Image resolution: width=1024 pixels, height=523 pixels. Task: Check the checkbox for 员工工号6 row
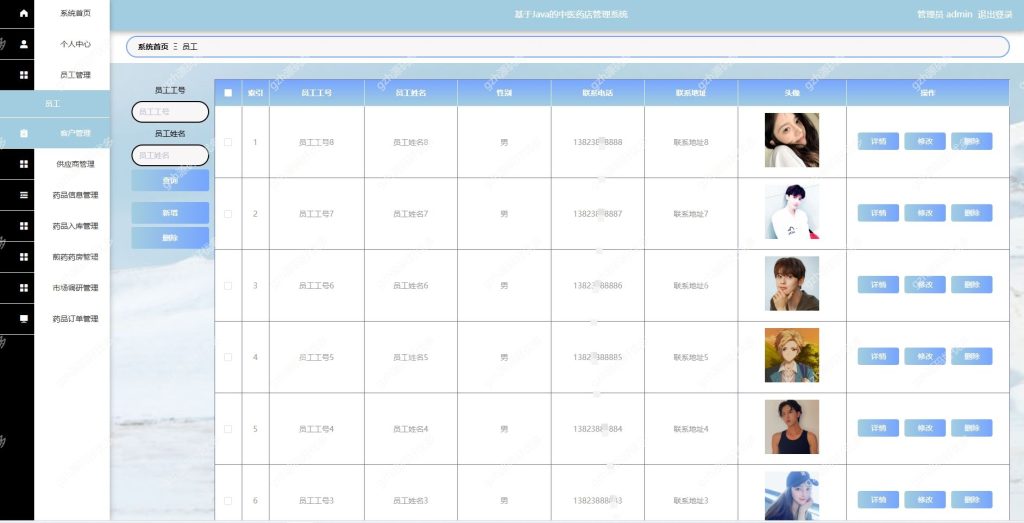(x=228, y=285)
